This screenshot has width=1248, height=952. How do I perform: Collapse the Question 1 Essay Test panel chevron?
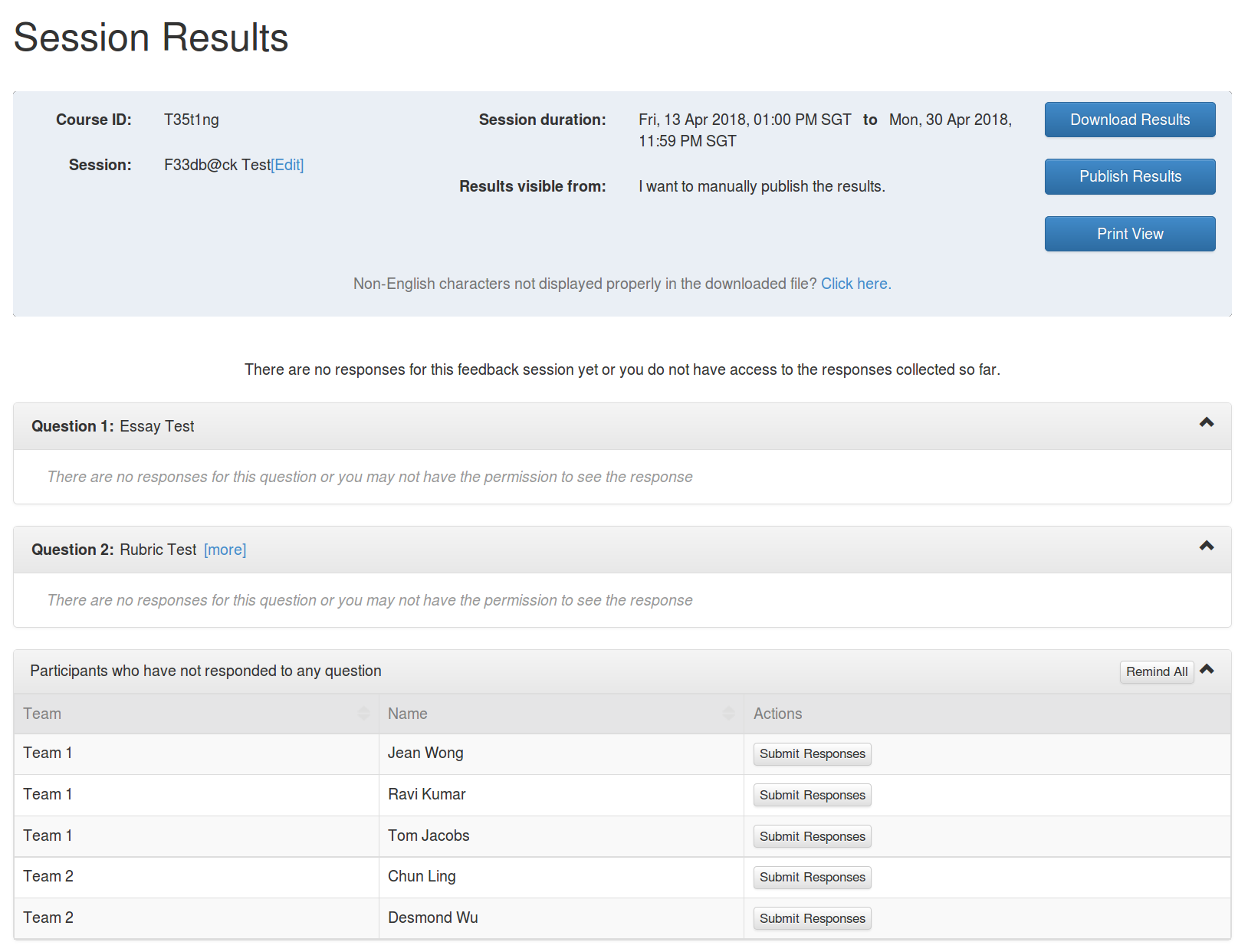[1207, 422]
